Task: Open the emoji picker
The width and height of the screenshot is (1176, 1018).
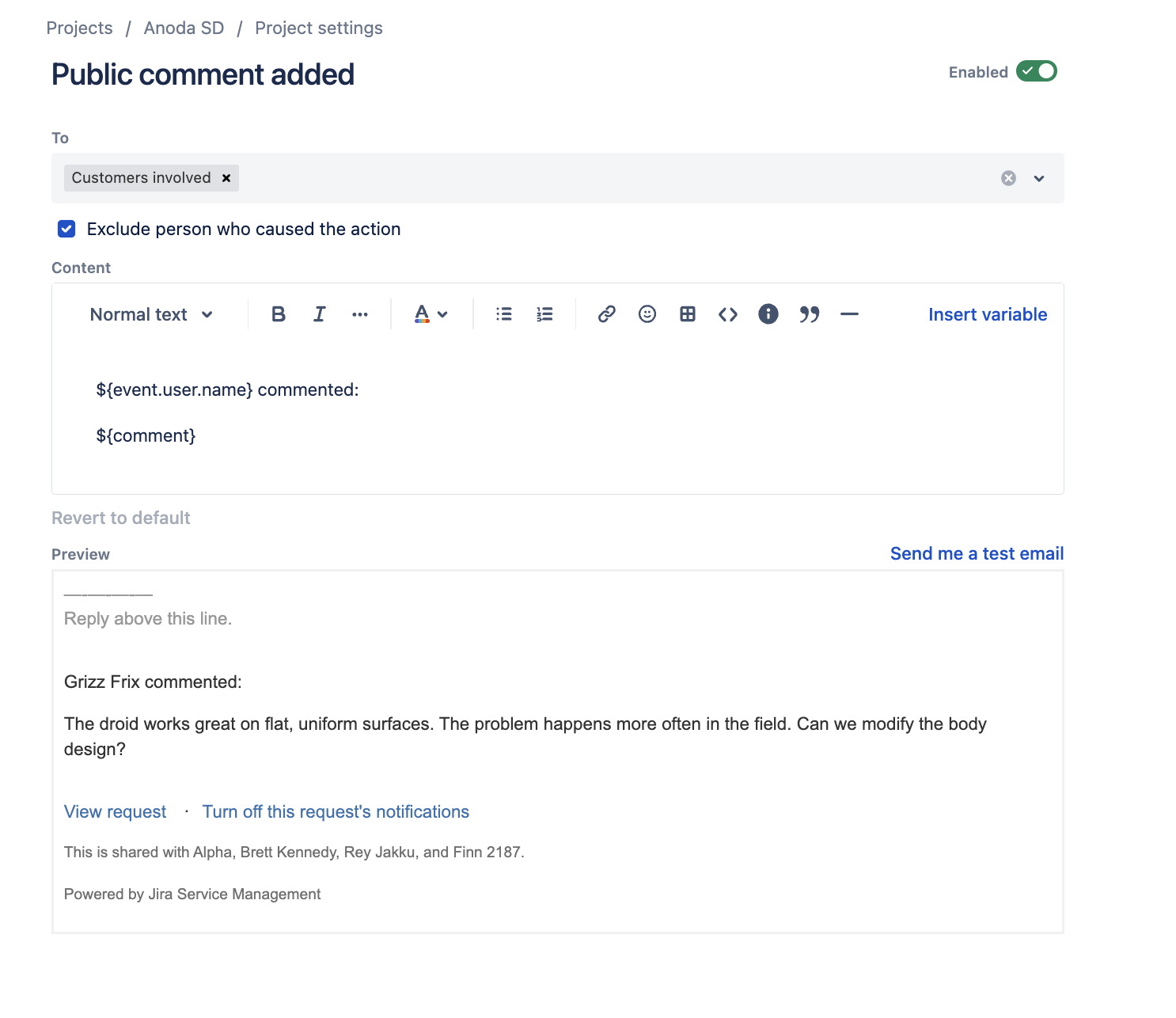Action: pyautogui.click(x=647, y=314)
